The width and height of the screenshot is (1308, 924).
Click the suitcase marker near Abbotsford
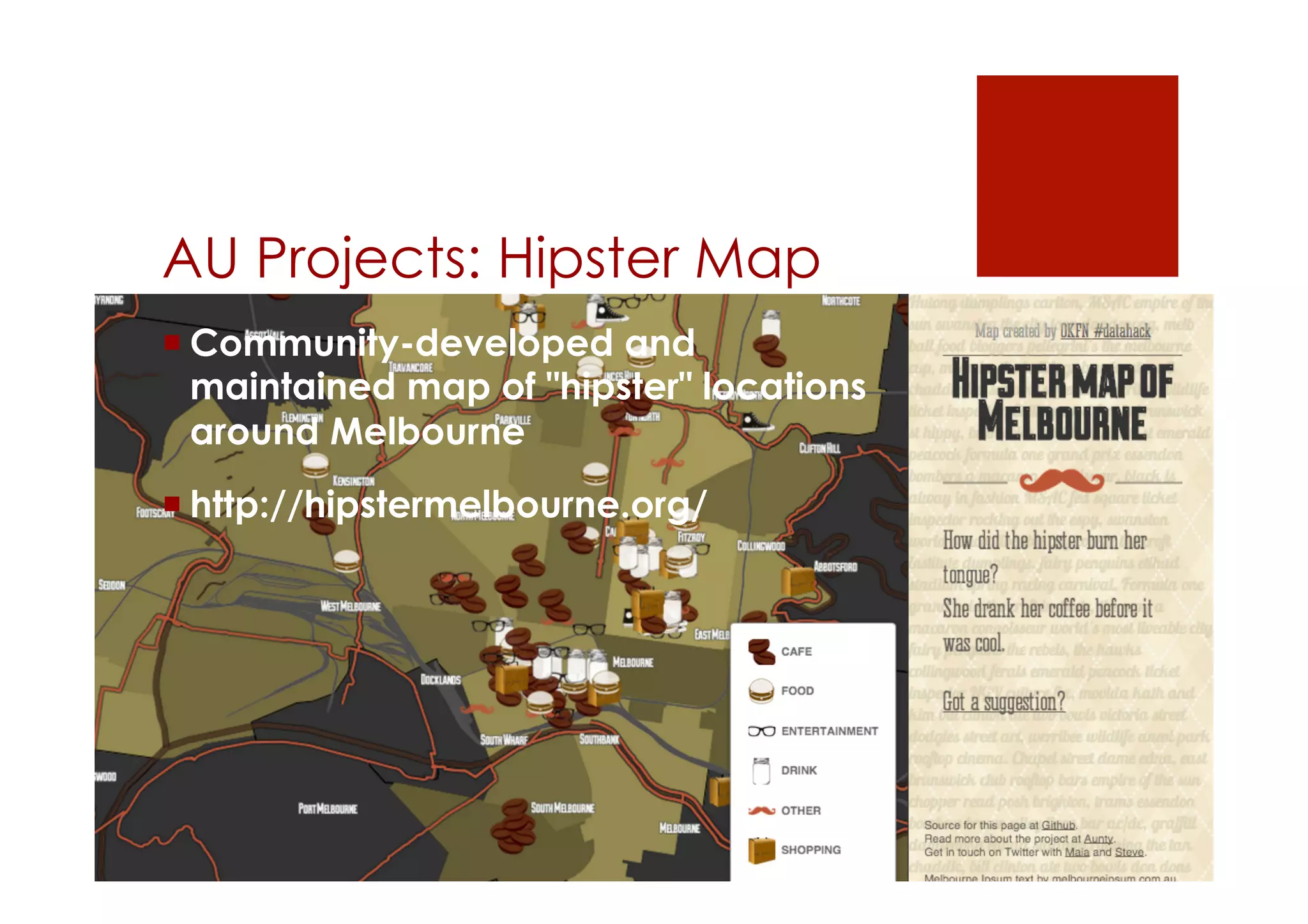point(798,581)
